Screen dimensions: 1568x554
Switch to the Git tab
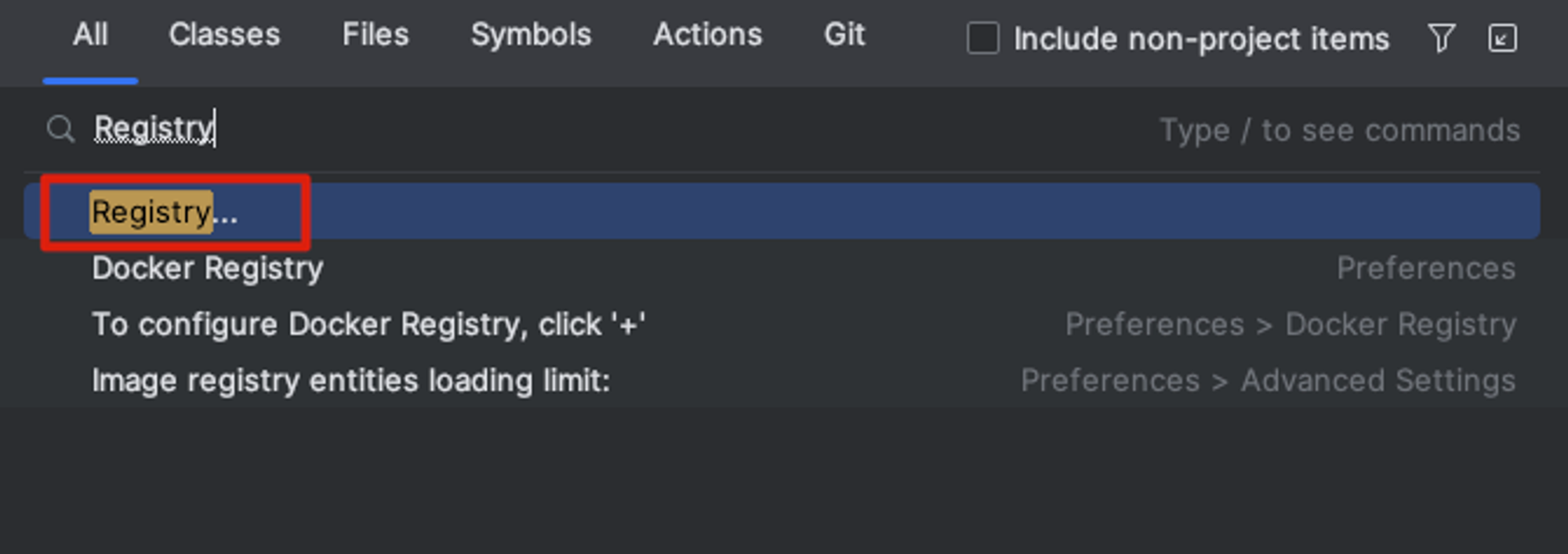pyautogui.click(x=844, y=34)
